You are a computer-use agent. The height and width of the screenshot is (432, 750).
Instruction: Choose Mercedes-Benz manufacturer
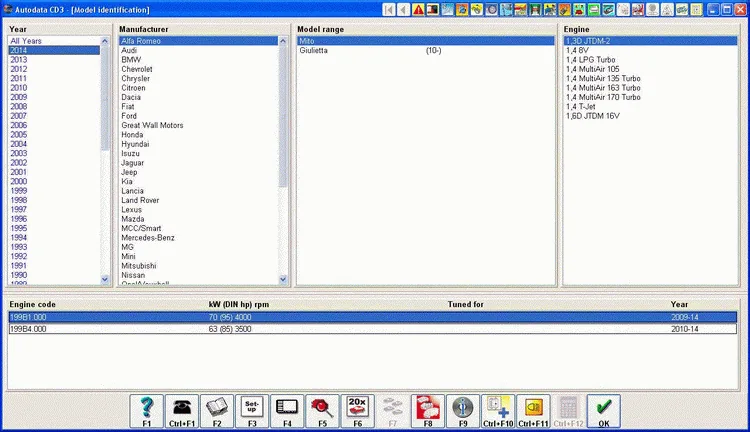click(199, 238)
